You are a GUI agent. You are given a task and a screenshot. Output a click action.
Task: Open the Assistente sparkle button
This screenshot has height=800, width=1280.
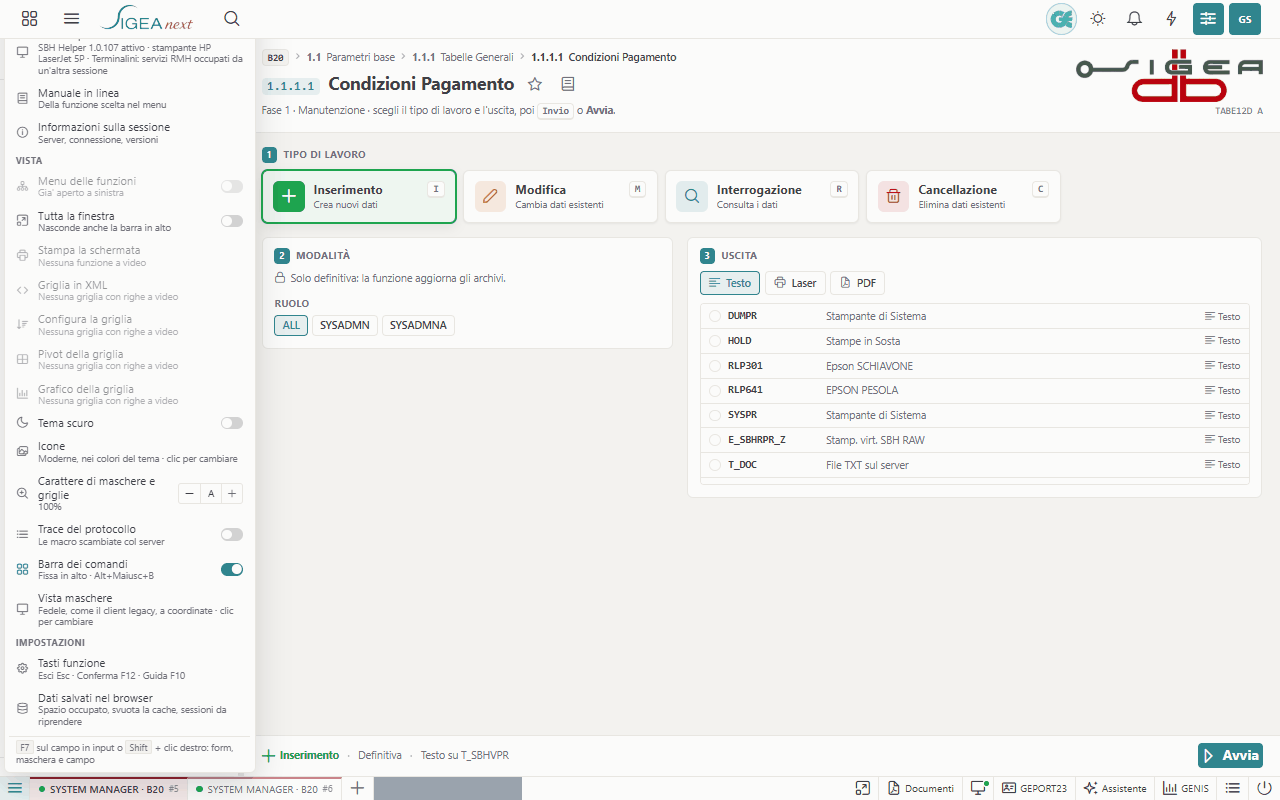(x=1114, y=788)
